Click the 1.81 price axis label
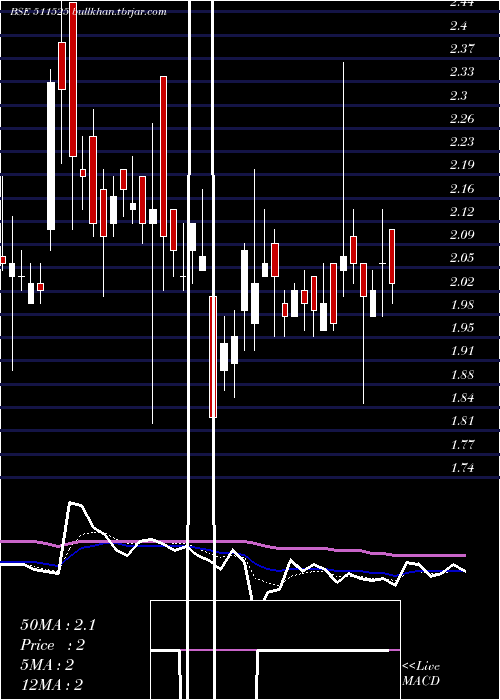 [x=462, y=421]
